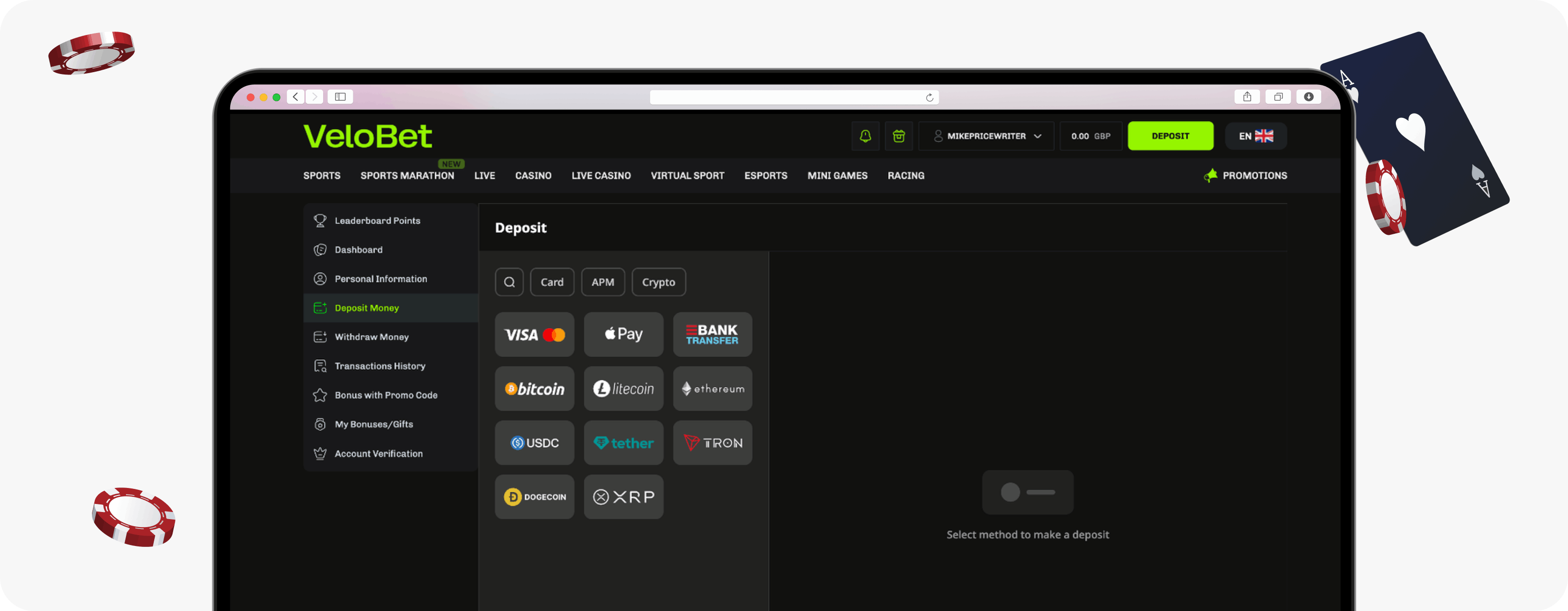The image size is (1568, 611).
Task: Select USDC deposit method
Action: click(534, 443)
